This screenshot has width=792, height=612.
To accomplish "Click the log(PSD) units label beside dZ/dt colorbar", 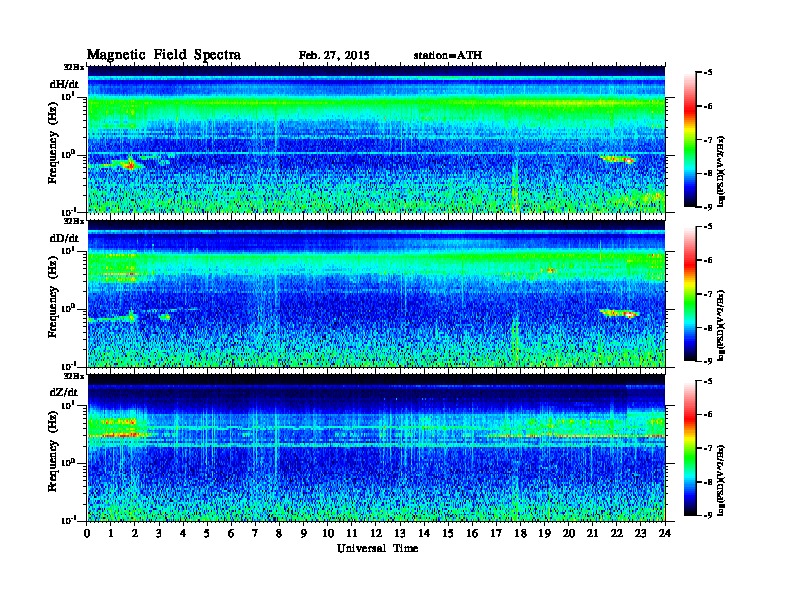I will click(722, 479).
